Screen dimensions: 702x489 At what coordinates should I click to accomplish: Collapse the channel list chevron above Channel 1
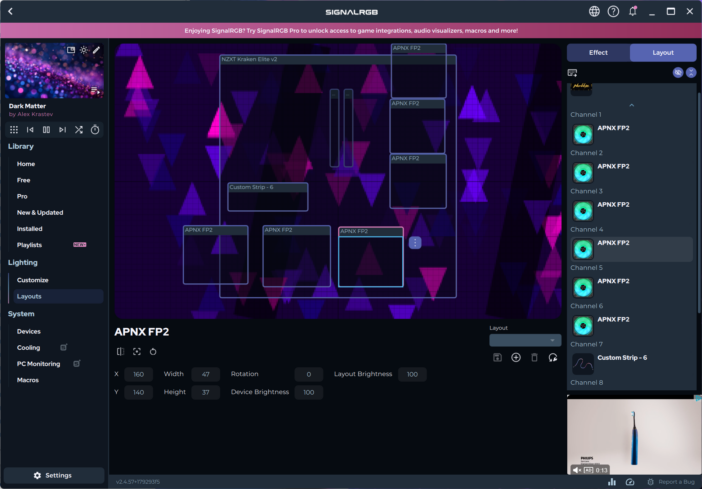coord(632,105)
